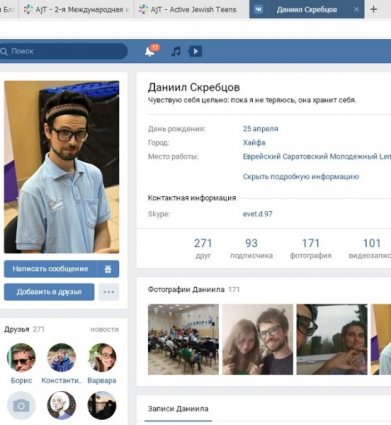Open the music note icon
The height and width of the screenshot is (425, 391).
coord(176,51)
